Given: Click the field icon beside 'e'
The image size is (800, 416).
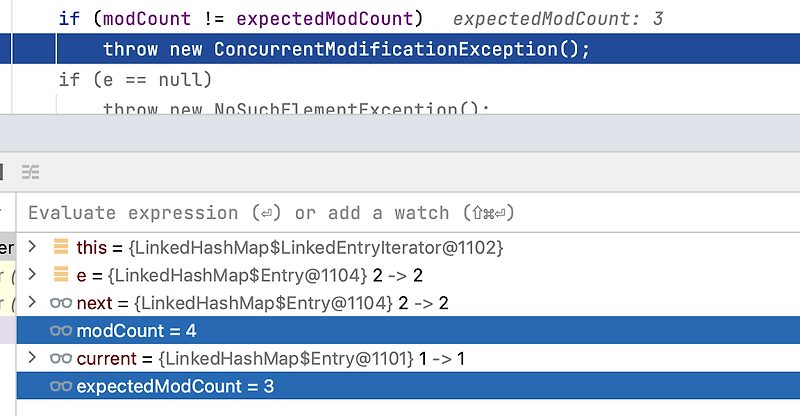Looking at the screenshot, I should [x=61, y=274].
